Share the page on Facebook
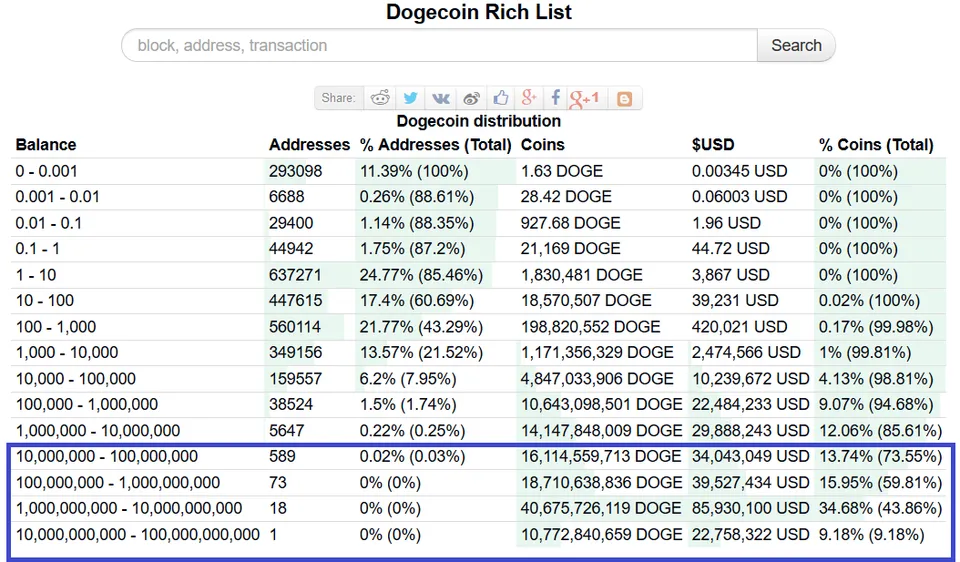 click(x=555, y=98)
